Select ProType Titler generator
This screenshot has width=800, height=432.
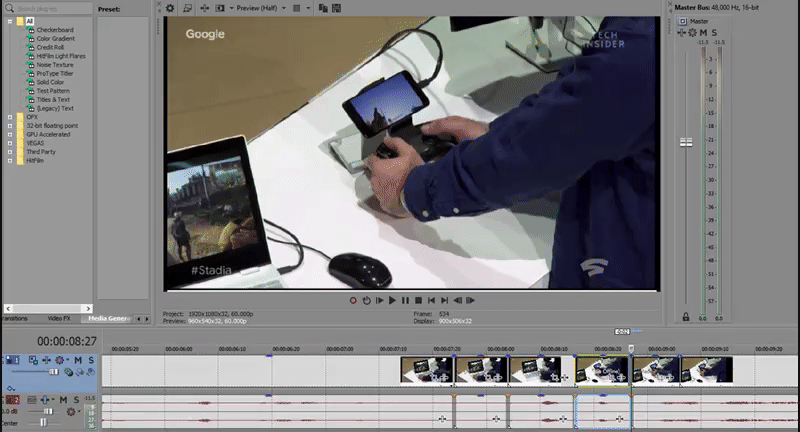[x=55, y=73]
